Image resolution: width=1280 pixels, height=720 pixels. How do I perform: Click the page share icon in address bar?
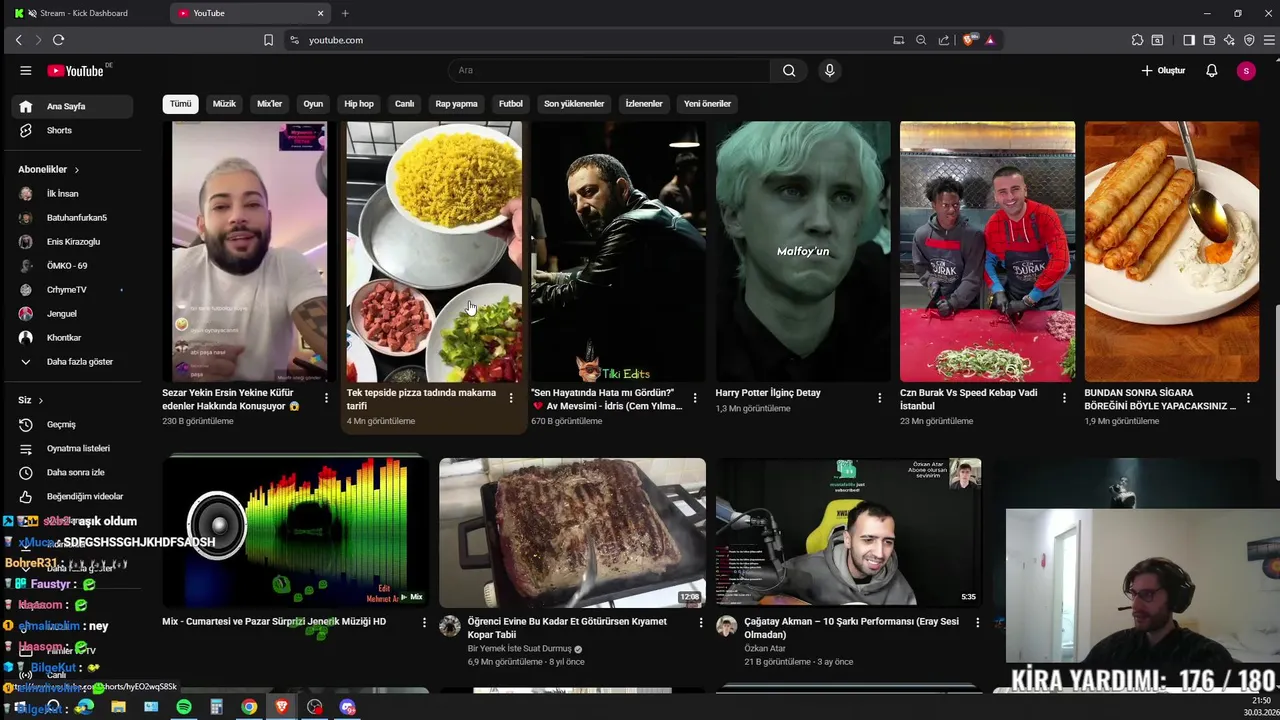943,40
